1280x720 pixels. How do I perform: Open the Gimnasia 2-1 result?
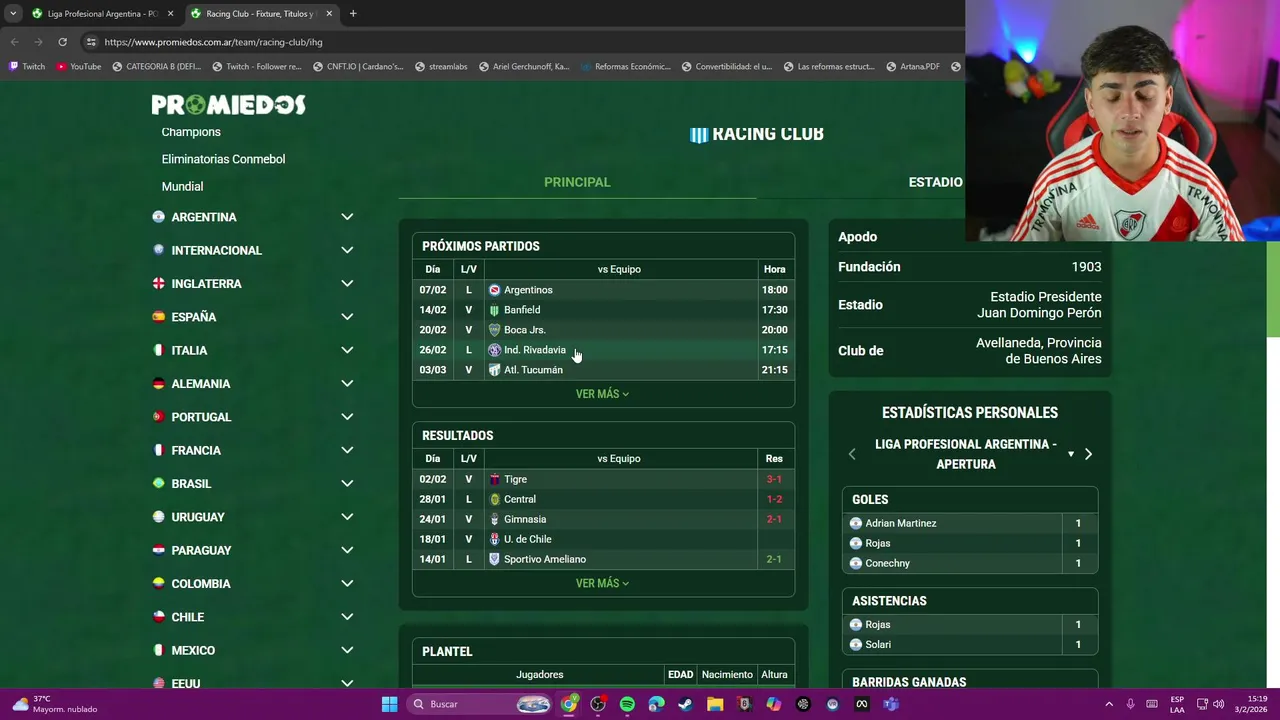coord(603,519)
